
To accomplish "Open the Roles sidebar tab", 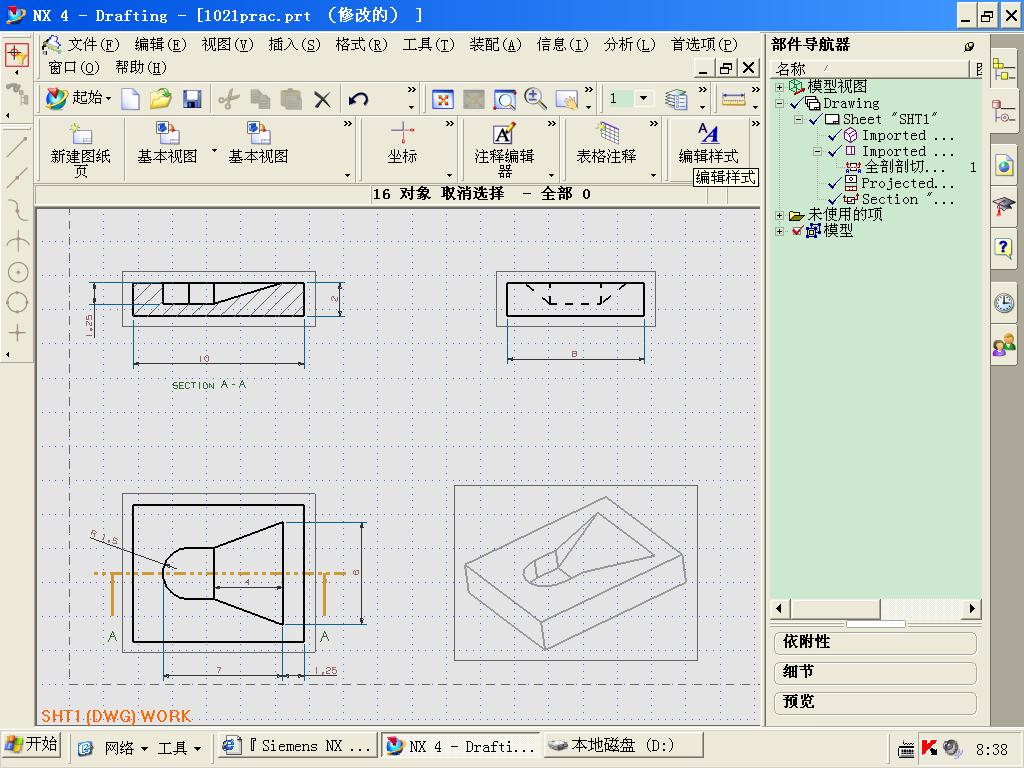I will 1003,344.
